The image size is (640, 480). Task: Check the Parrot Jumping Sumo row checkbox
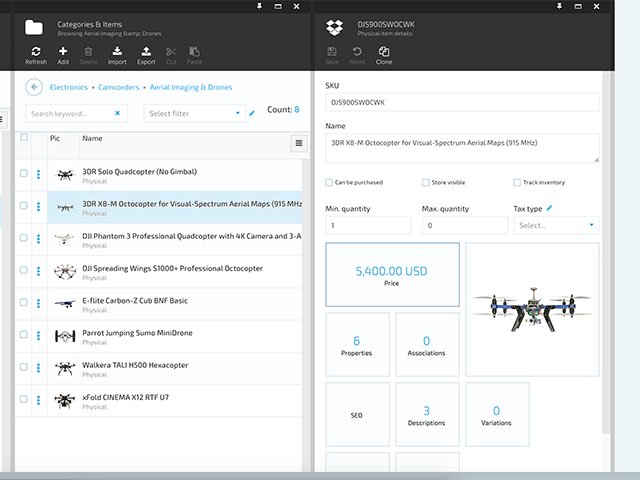coord(24,334)
